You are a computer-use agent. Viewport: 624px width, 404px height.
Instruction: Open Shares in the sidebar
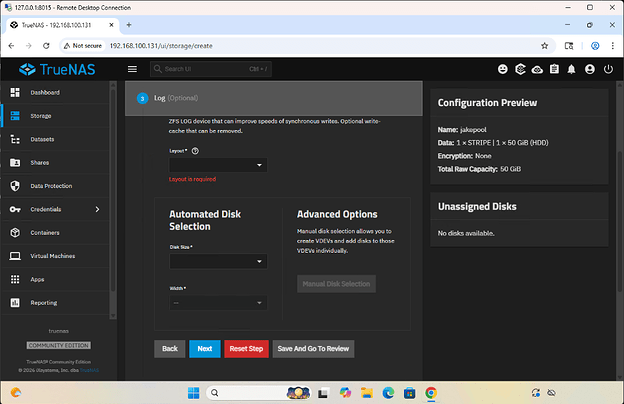point(55,162)
